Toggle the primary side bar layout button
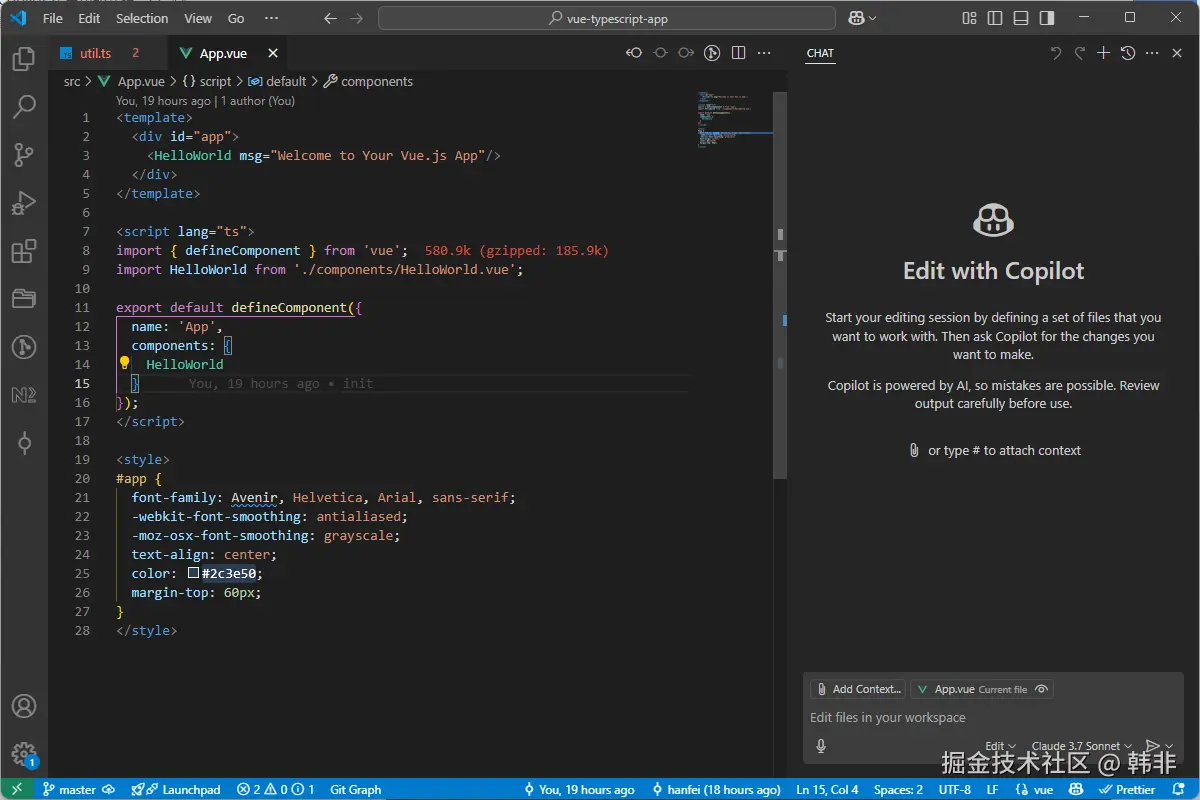 pyautogui.click(x=994, y=18)
